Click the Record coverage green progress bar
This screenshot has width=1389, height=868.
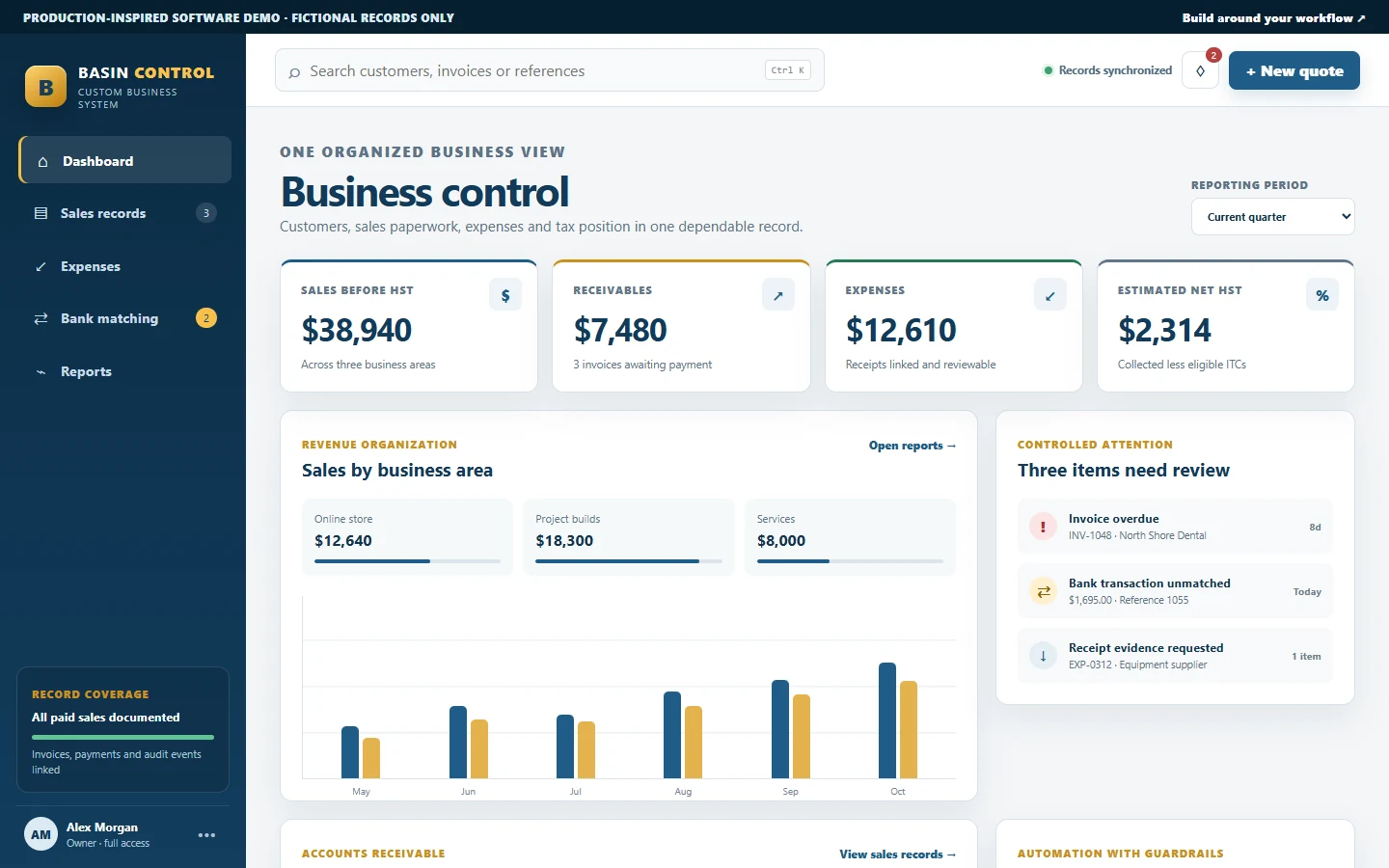tap(123, 737)
